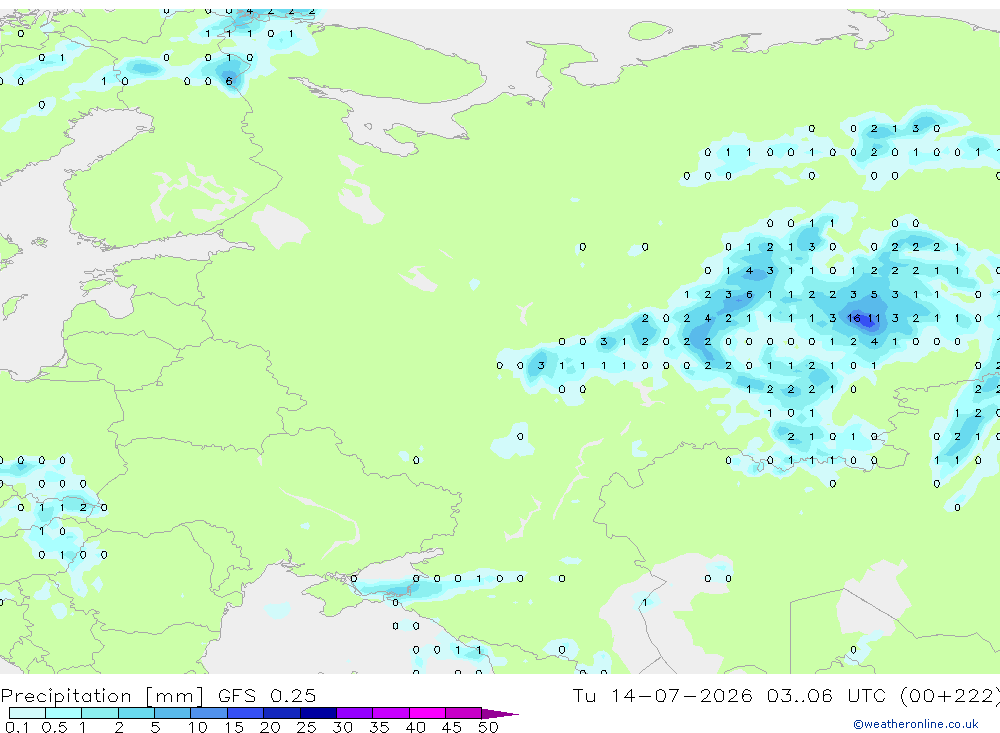Click the 'GFS 0.25' model label
The image size is (1000, 733).
coord(267,695)
